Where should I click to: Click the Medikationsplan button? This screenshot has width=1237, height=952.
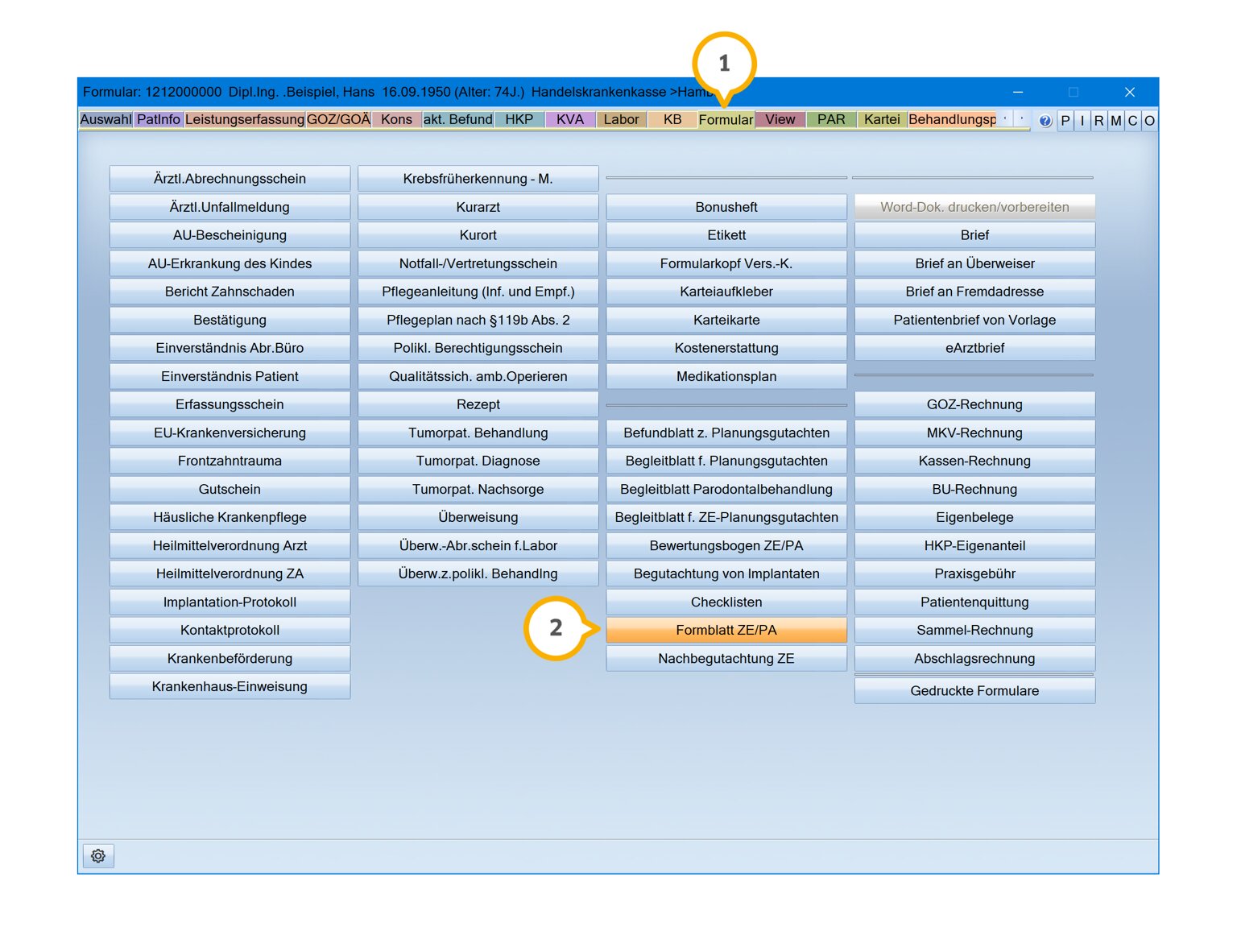point(726,376)
